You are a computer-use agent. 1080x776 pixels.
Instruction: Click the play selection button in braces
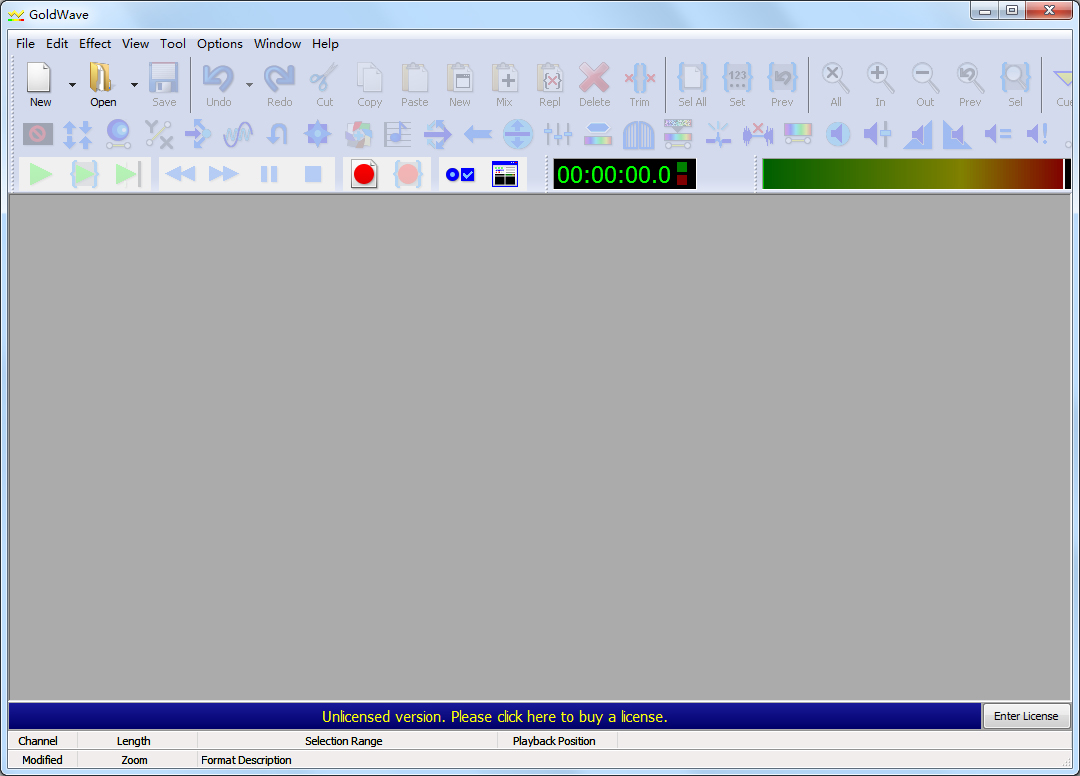coord(85,174)
